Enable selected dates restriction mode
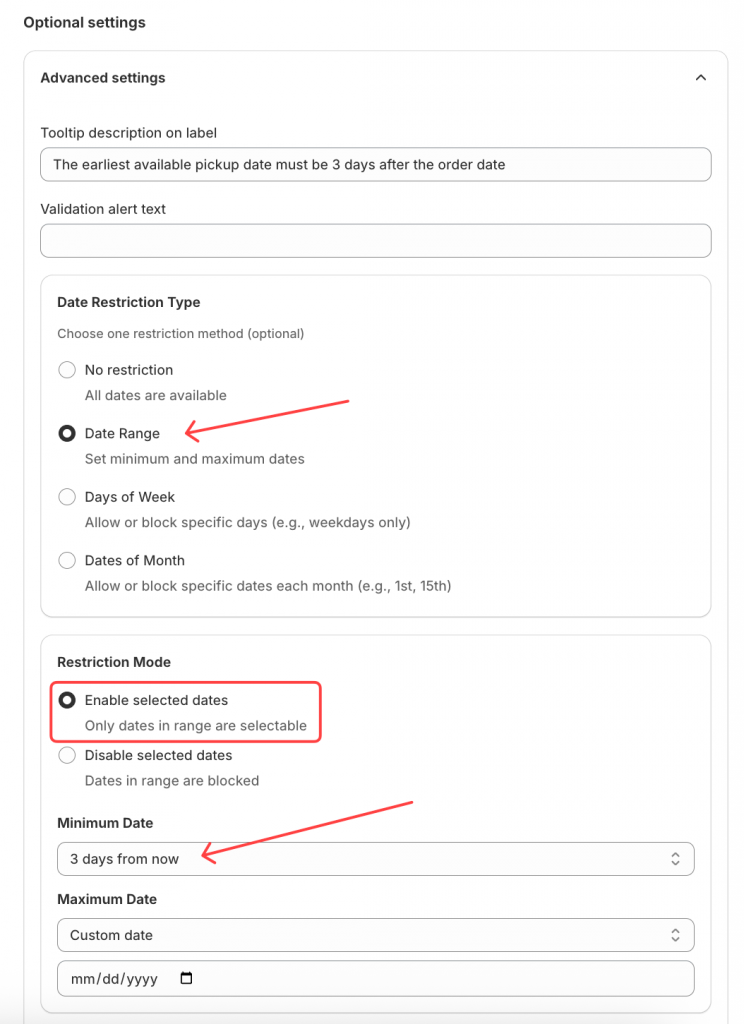744x1024 pixels. 67,699
